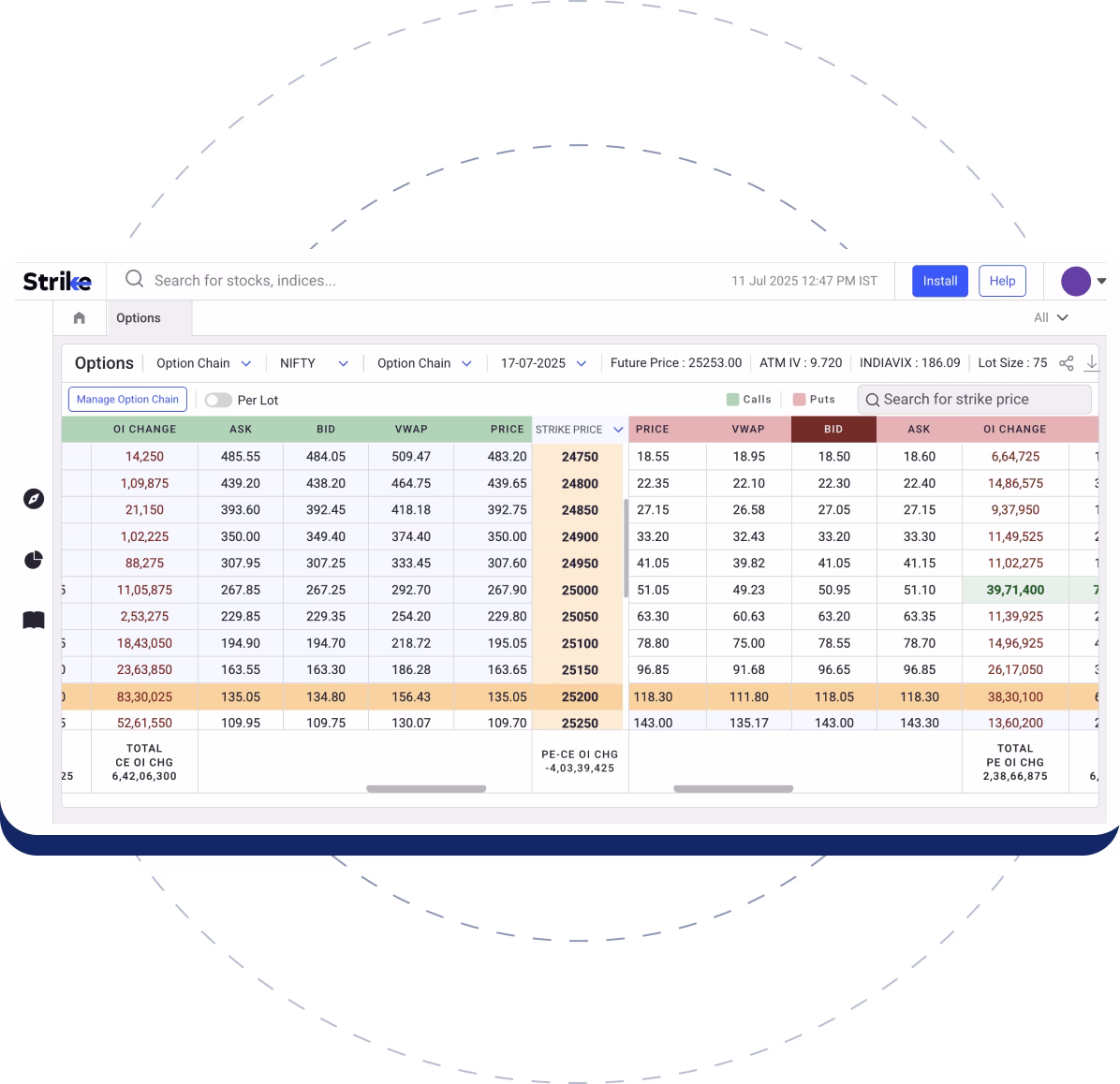
Task: Toggle the Calls legend filter
Action: [749, 400]
